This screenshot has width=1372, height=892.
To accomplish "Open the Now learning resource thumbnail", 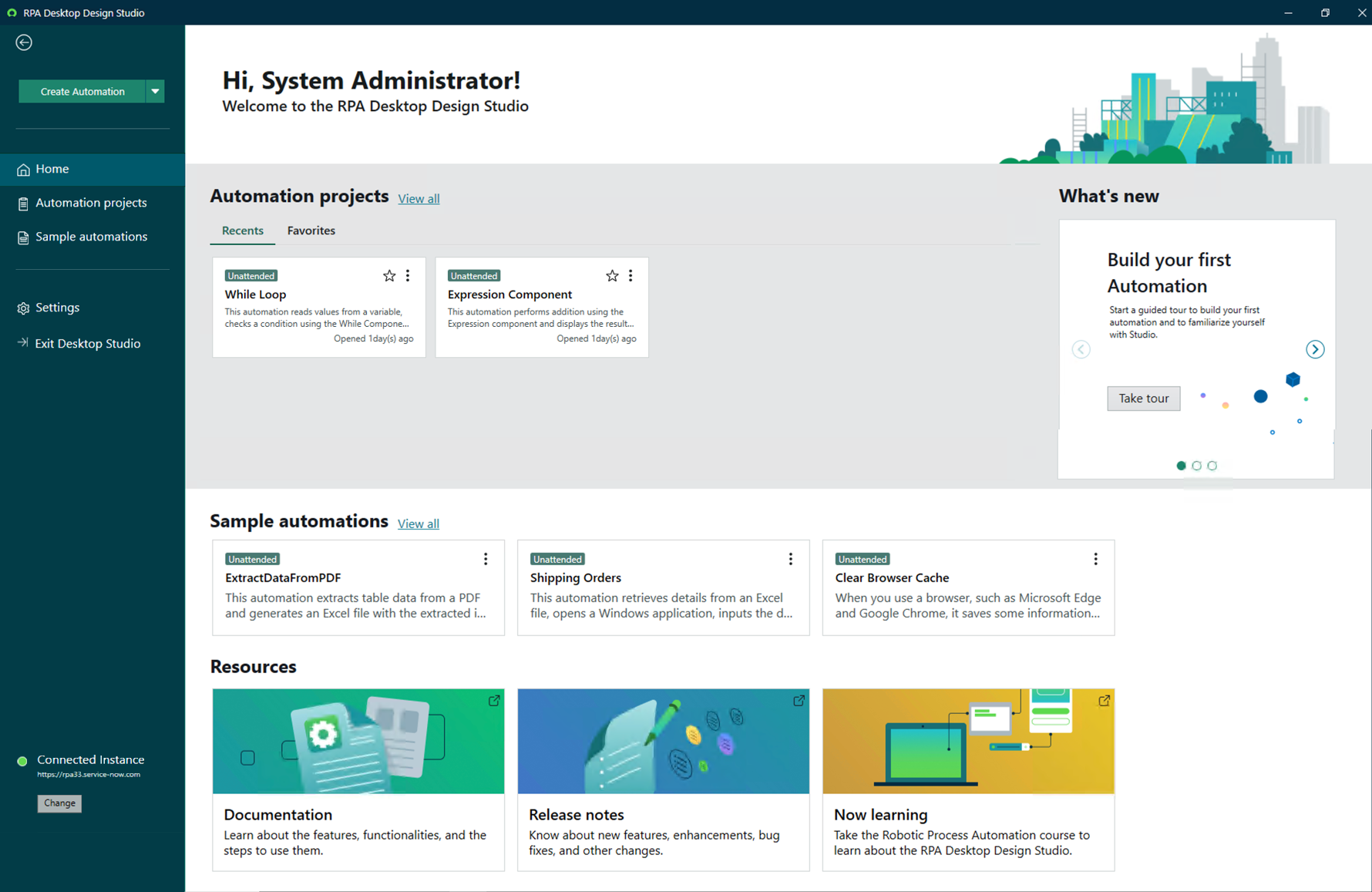I will coord(968,741).
